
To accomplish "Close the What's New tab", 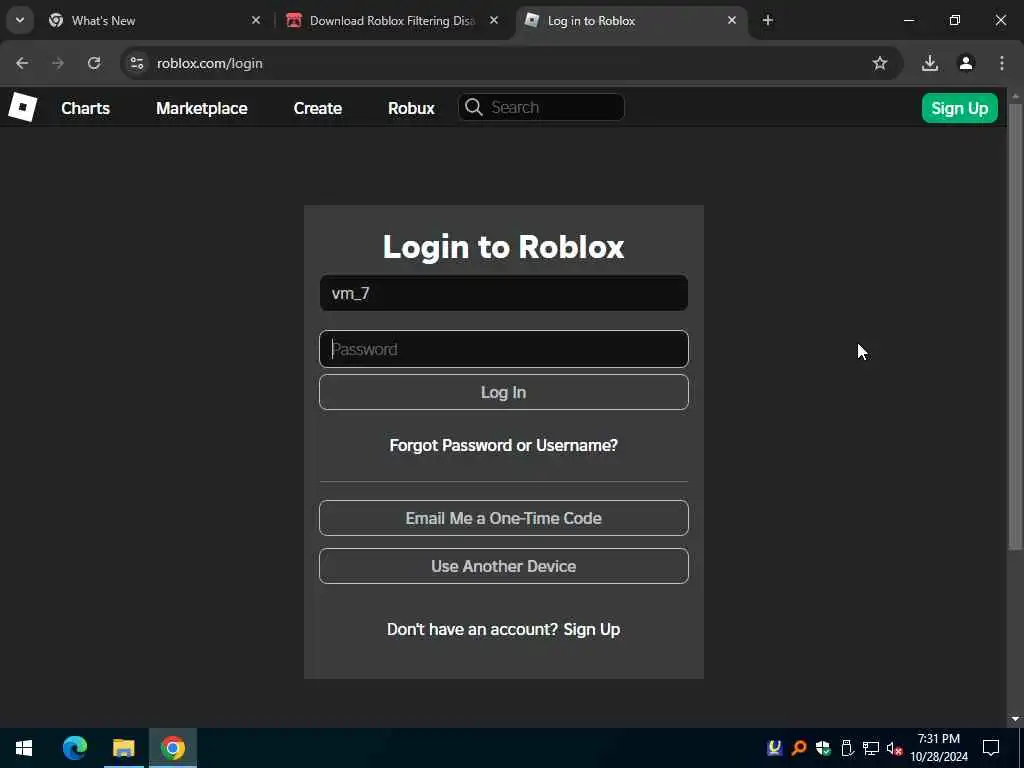I will pos(256,21).
